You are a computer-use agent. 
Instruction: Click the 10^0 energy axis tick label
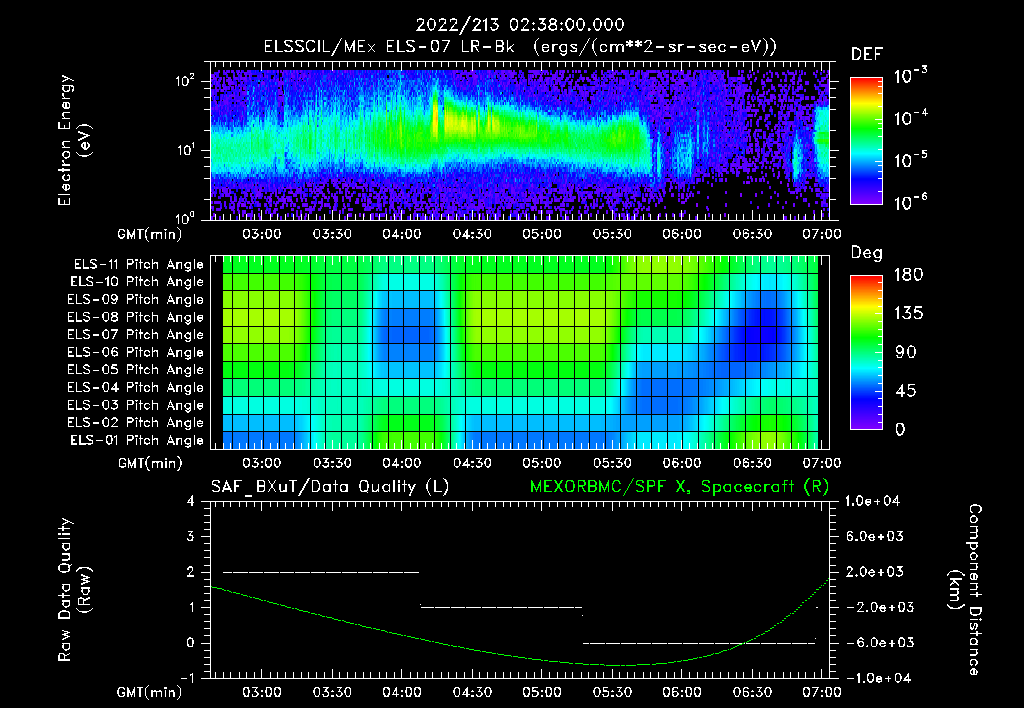tap(185, 218)
